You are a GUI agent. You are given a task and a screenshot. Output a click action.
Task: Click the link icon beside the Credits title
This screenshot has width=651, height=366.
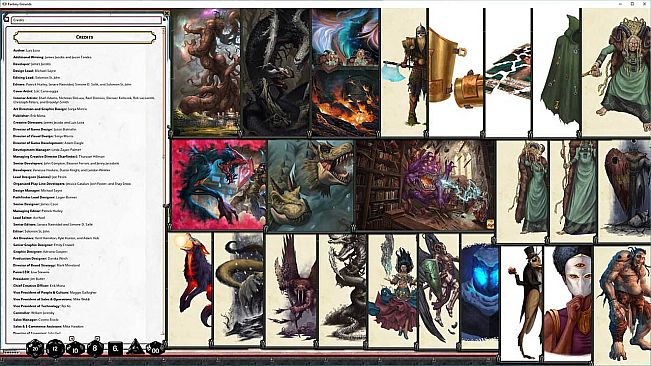point(6,19)
